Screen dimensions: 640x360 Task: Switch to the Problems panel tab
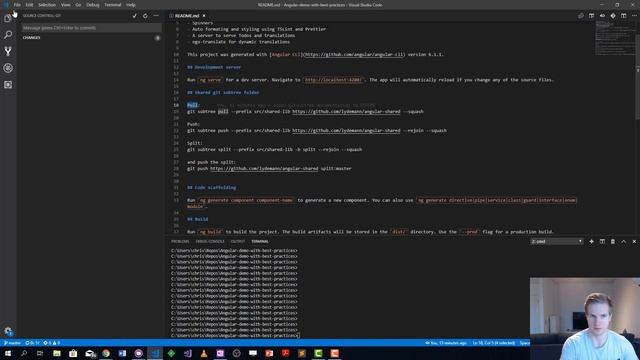pyautogui.click(x=180, y=242)
